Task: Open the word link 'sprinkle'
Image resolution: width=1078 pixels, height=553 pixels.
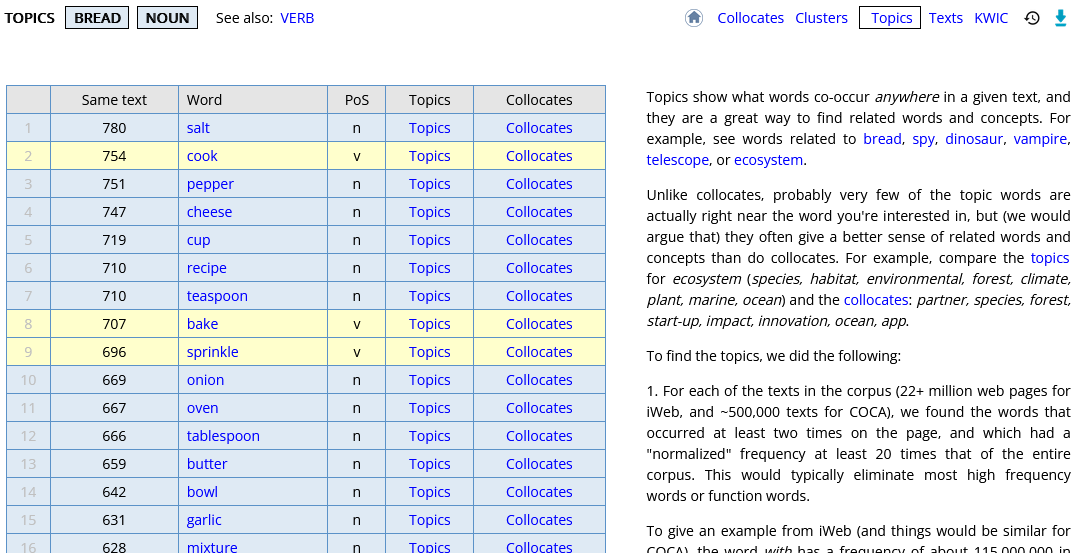Action: tap(212, 352)
